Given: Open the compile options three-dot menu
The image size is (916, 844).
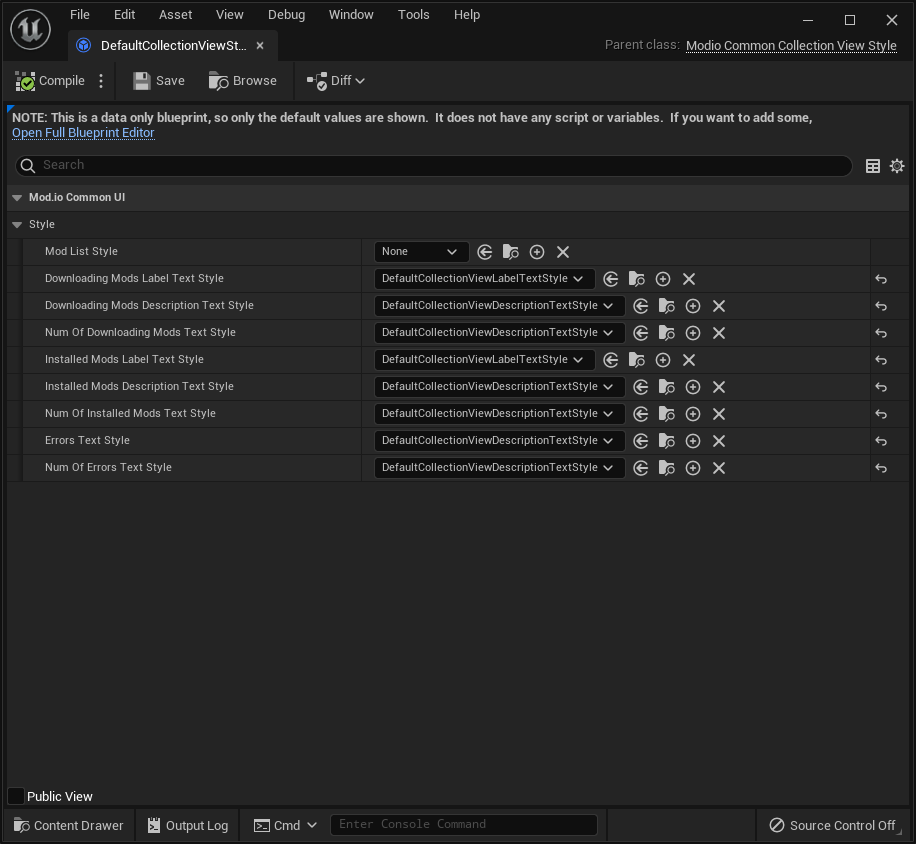Looking at the screenshot, I should [x=101, y=81].
